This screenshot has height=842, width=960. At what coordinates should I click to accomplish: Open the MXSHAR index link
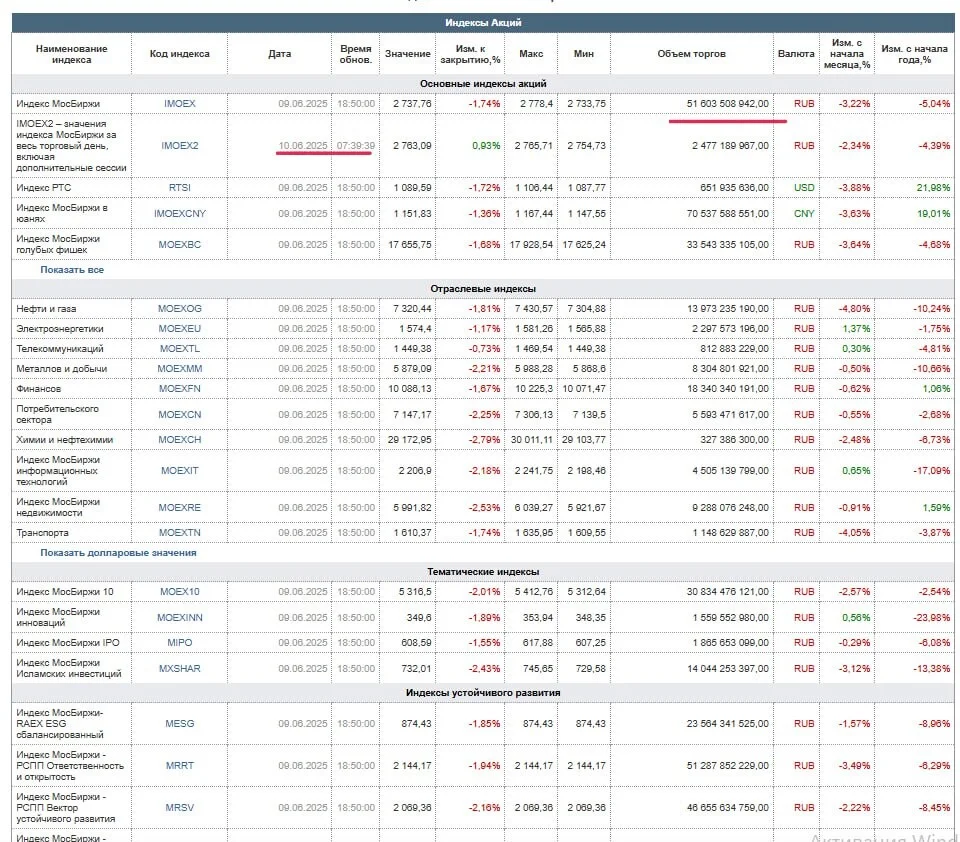(x=179, y=669)
